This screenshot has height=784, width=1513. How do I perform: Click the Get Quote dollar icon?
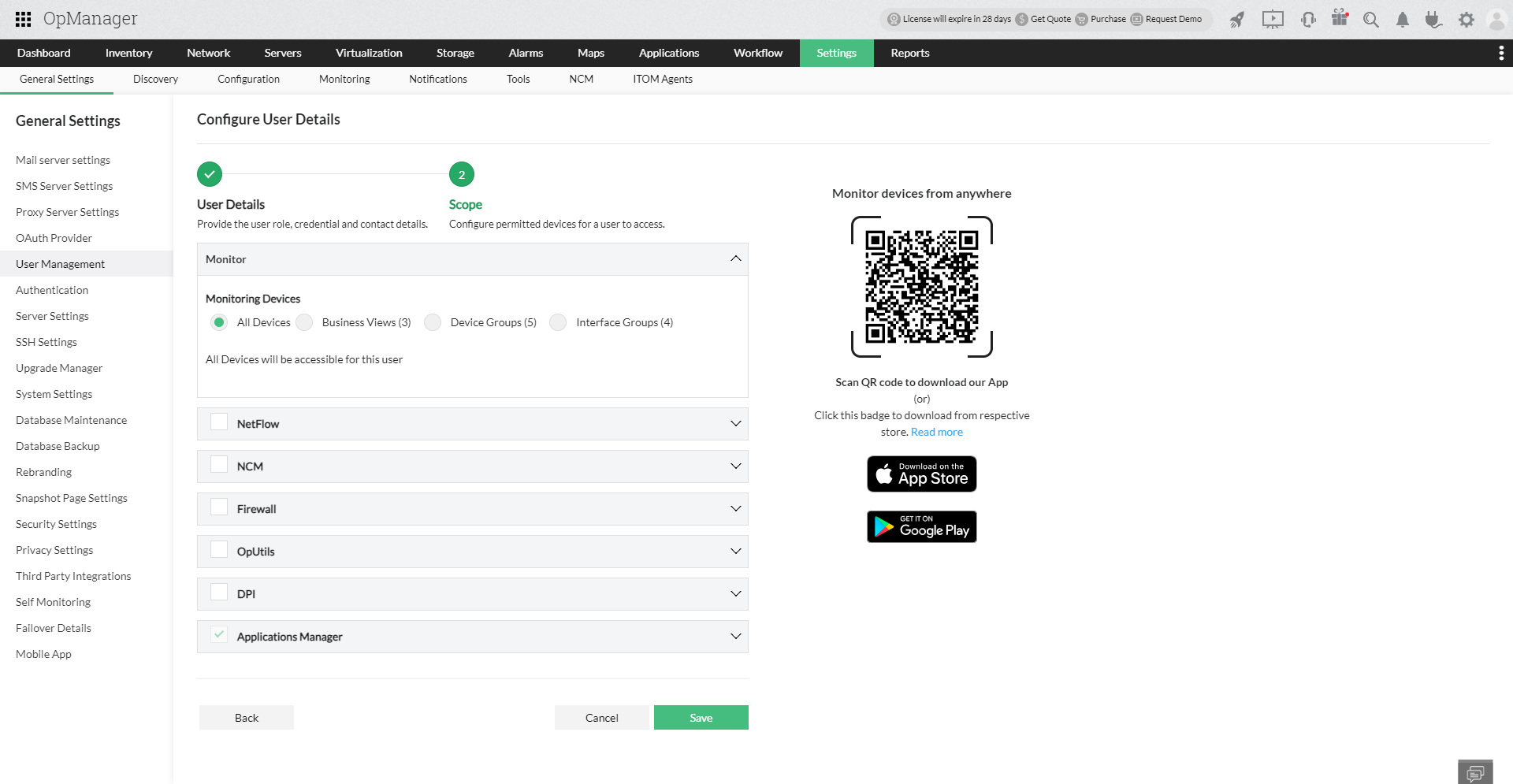(x=1021, y=20)
